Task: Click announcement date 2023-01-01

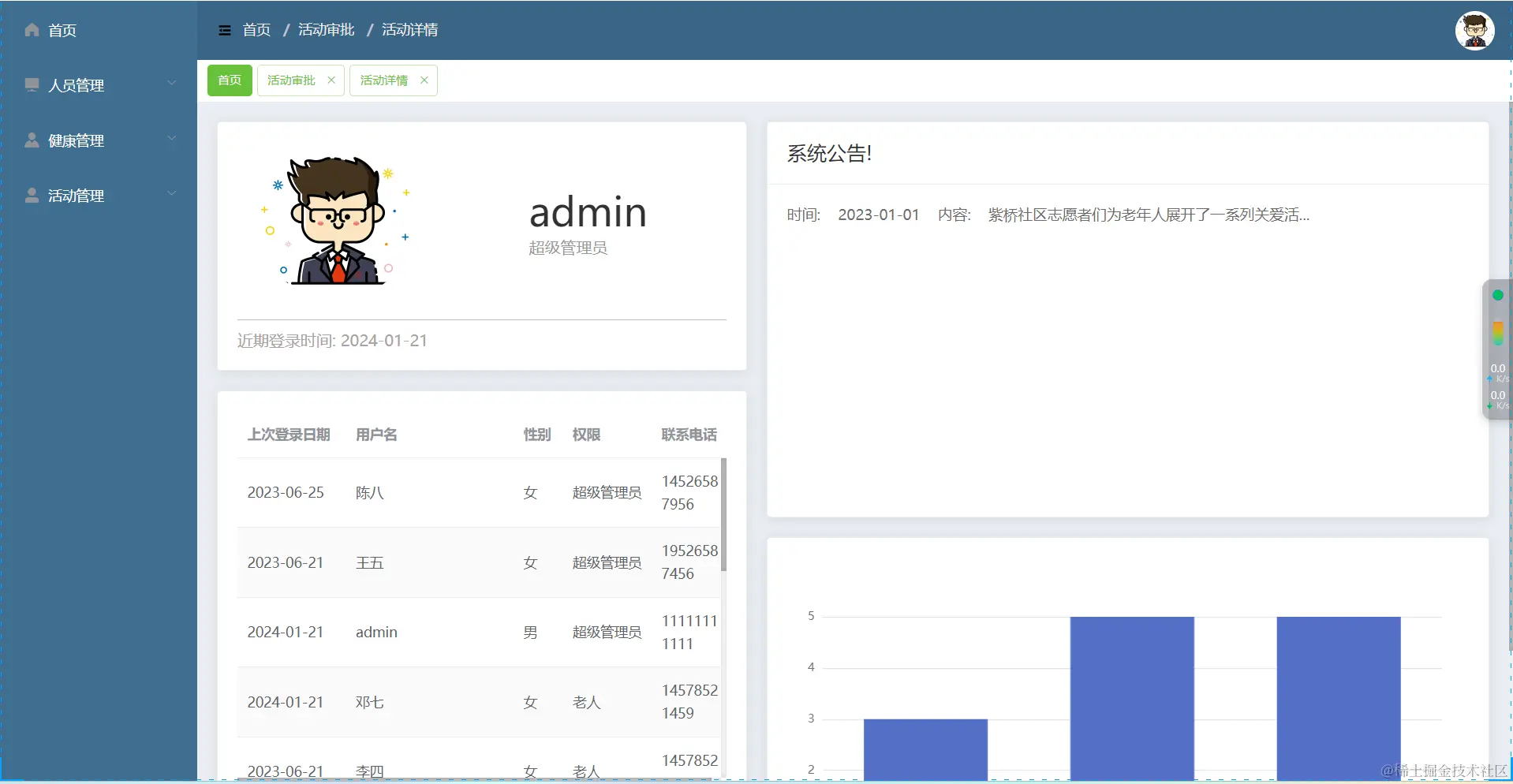Action: (878, 215)
